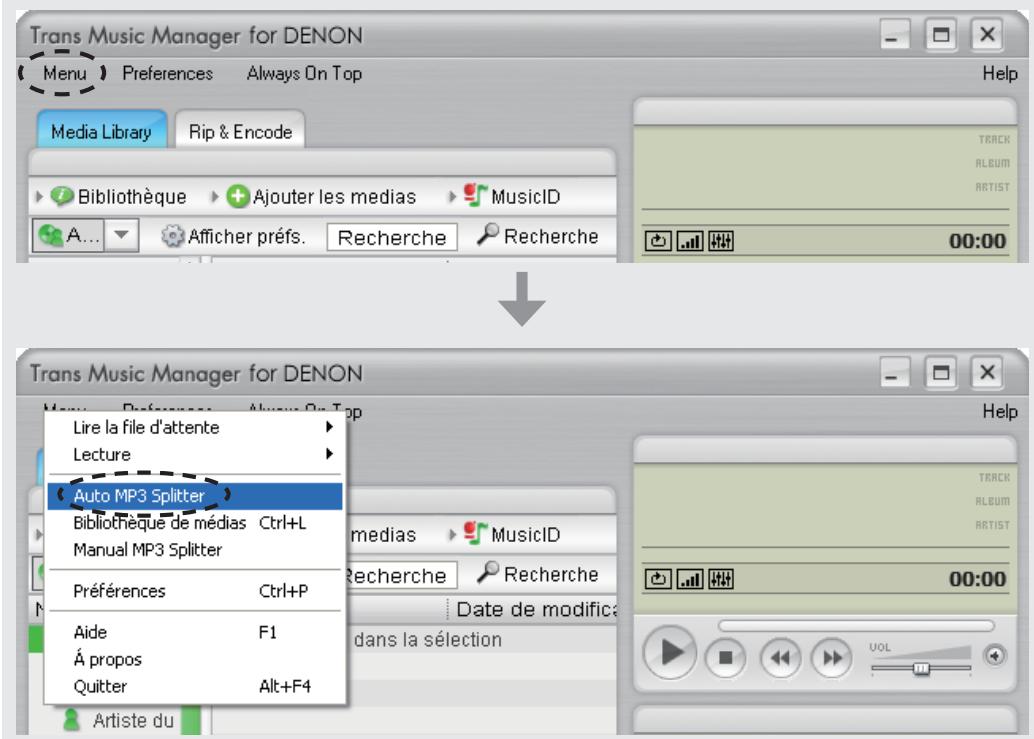Click MusicID icon in upper window
This screenshot has height=739, width=1034.
475,195
